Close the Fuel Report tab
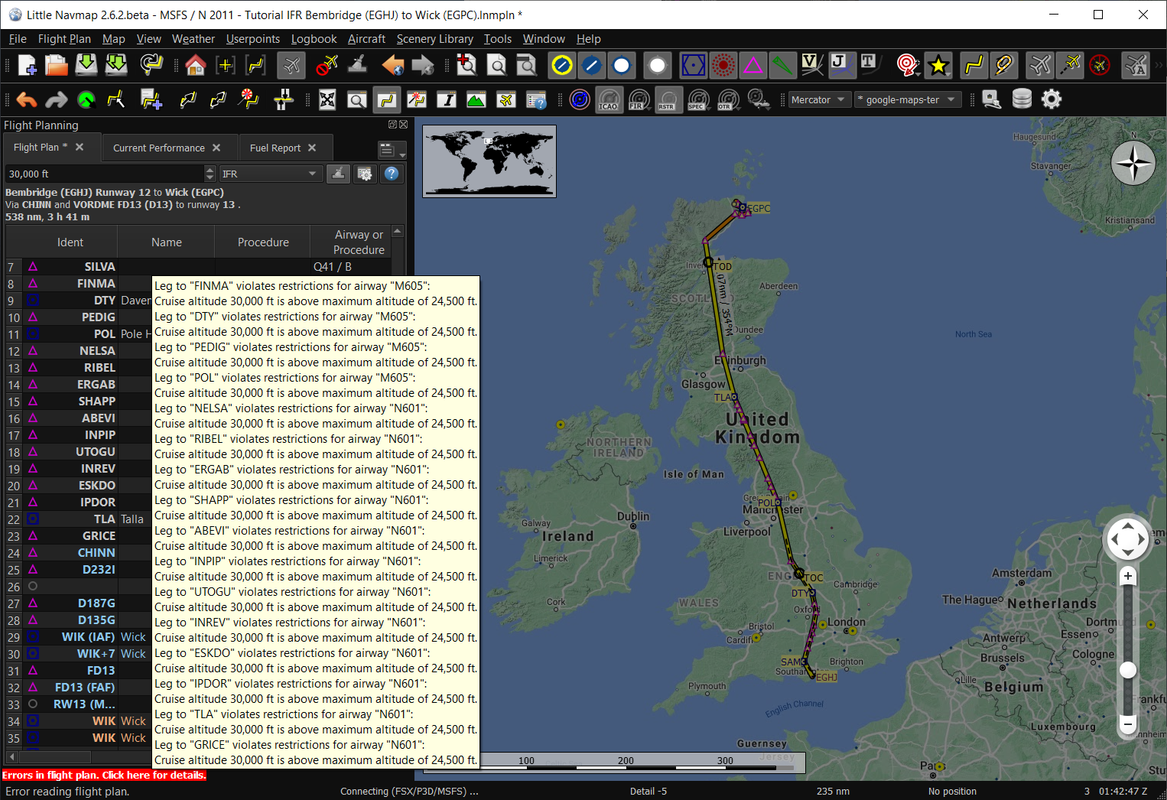 click(312, 147)
